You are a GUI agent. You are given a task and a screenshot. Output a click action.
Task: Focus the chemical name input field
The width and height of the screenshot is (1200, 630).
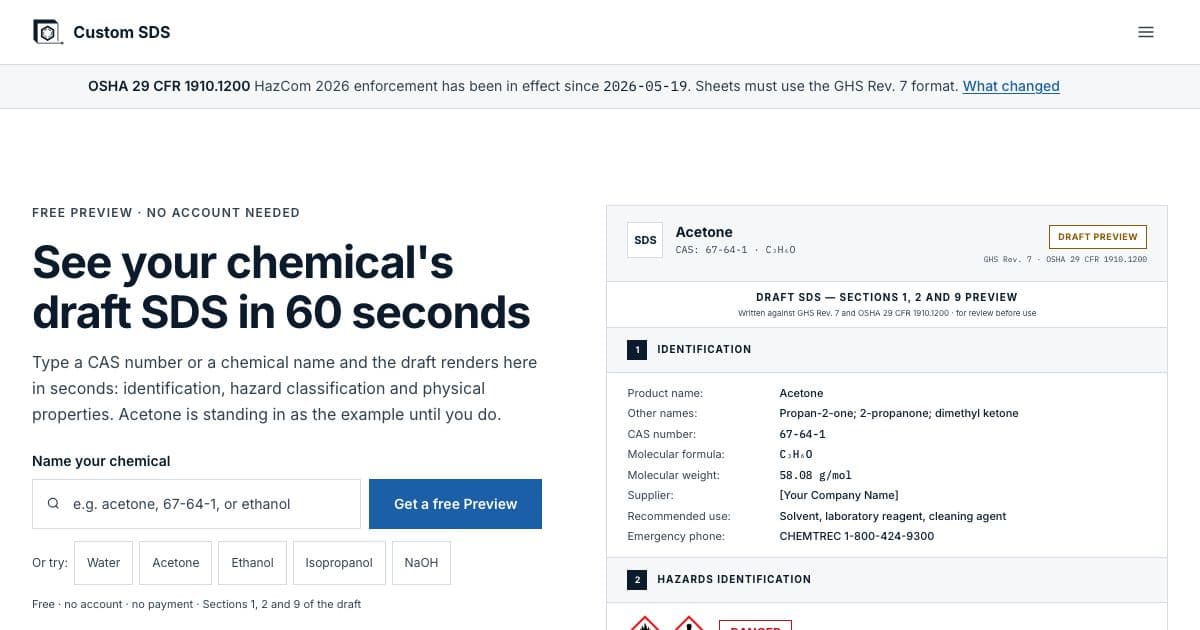tap(196, 504)
